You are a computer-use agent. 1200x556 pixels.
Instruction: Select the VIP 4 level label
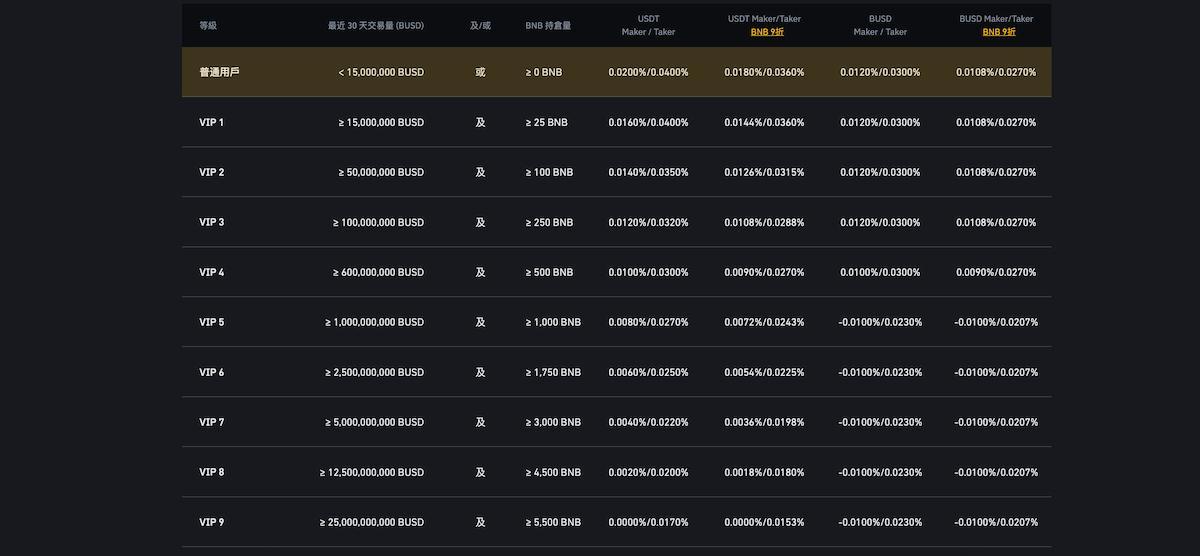pos(211,272)
